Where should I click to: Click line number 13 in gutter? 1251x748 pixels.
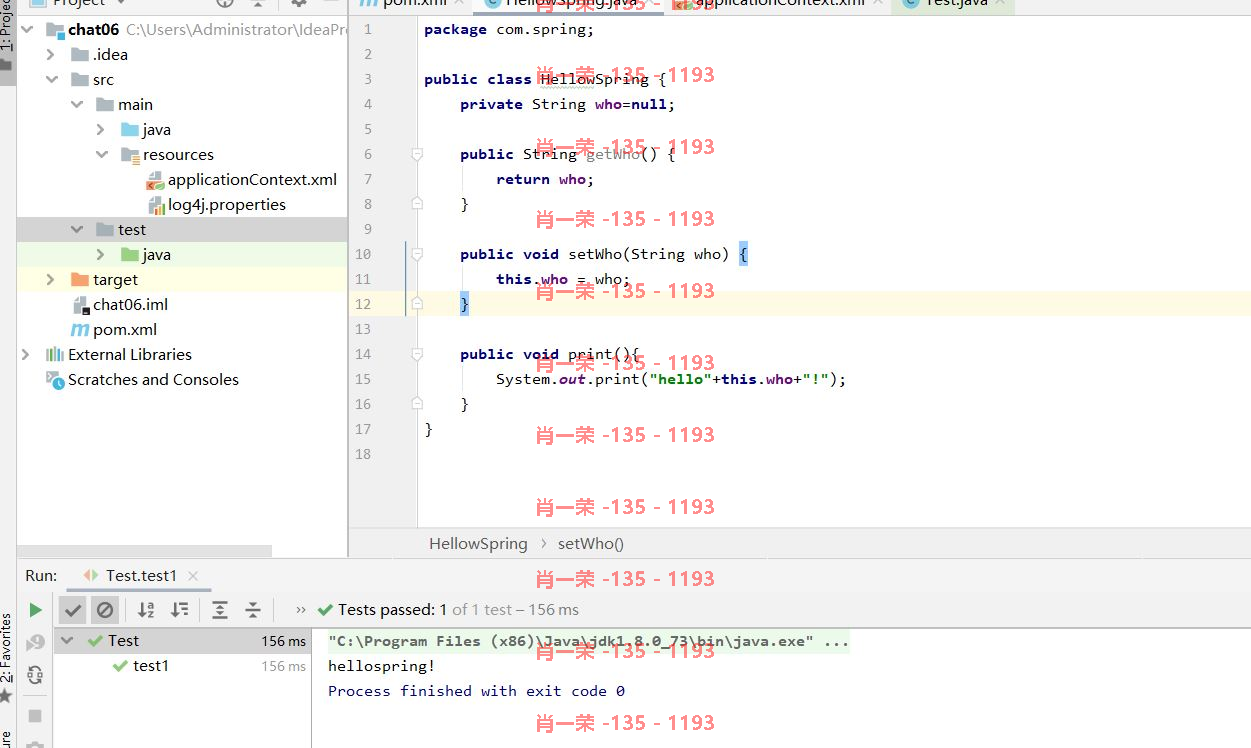tap(363, 329)
